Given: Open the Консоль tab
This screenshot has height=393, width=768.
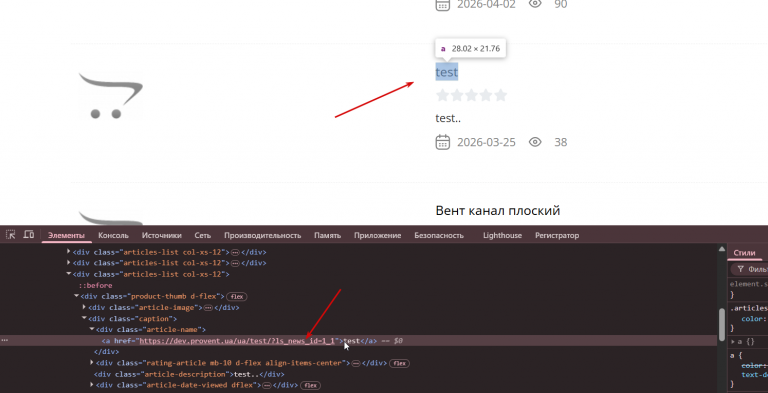Looking at the screenshot, I should 113,235.
